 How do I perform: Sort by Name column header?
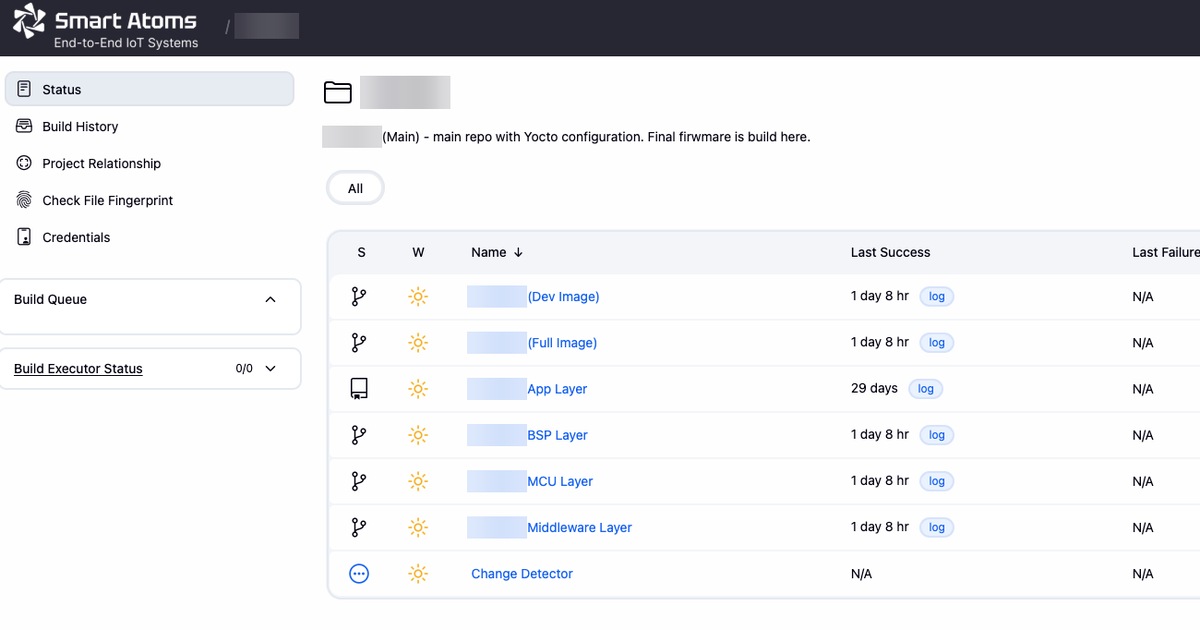[497, 252]
